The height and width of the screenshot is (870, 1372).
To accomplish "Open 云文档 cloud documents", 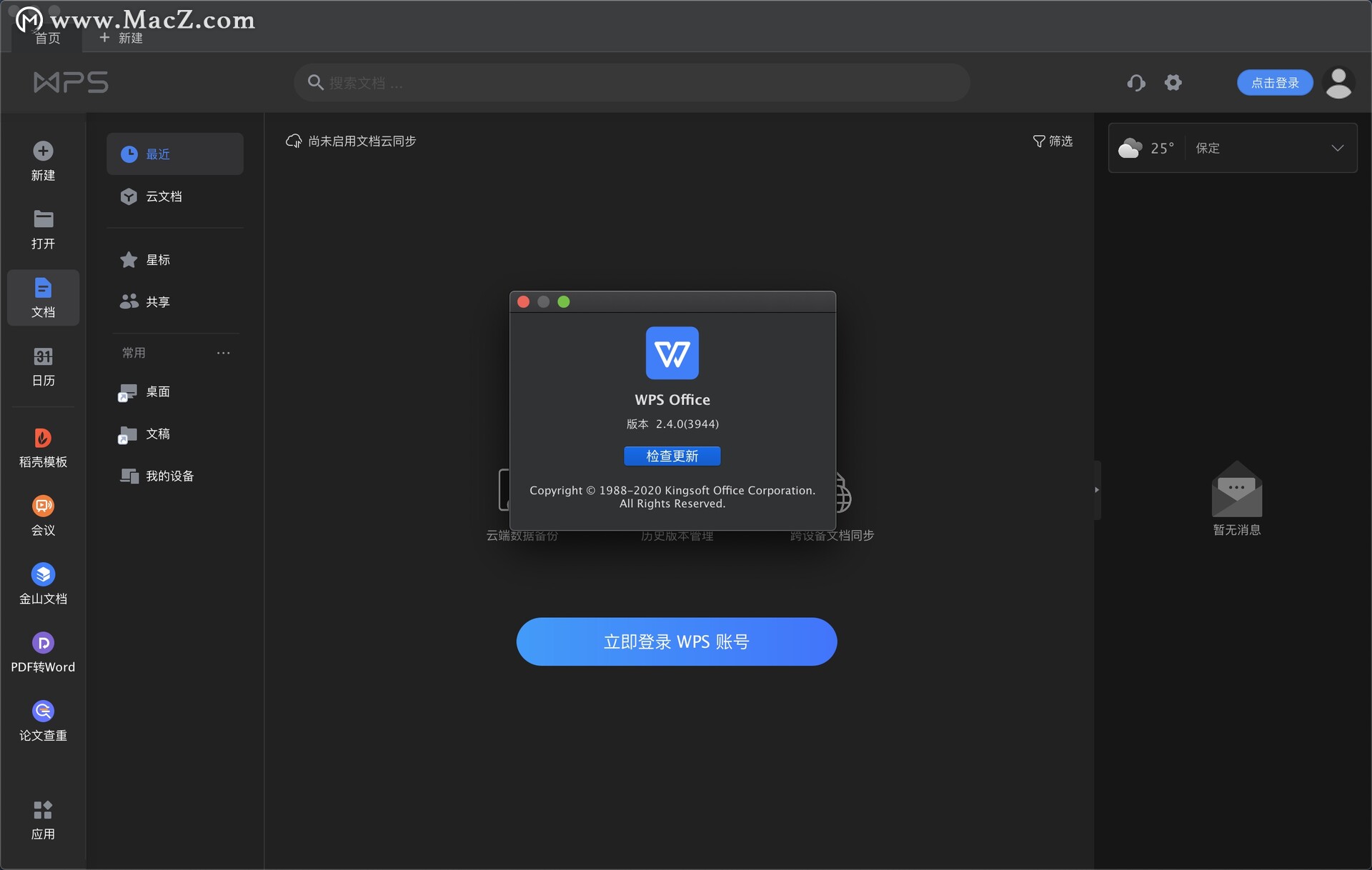I will [x=175, y=196].
